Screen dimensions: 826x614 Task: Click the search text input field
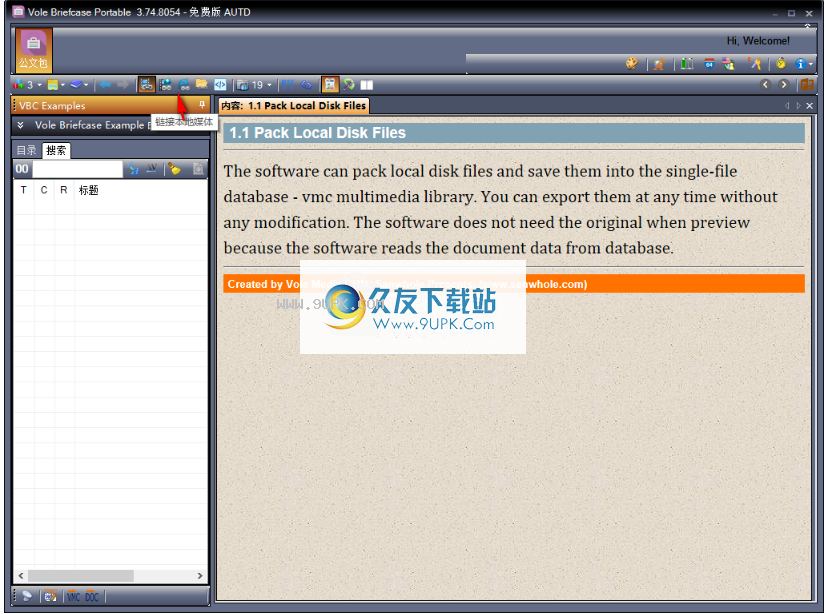pyautogui.click(x=77, y=169)
